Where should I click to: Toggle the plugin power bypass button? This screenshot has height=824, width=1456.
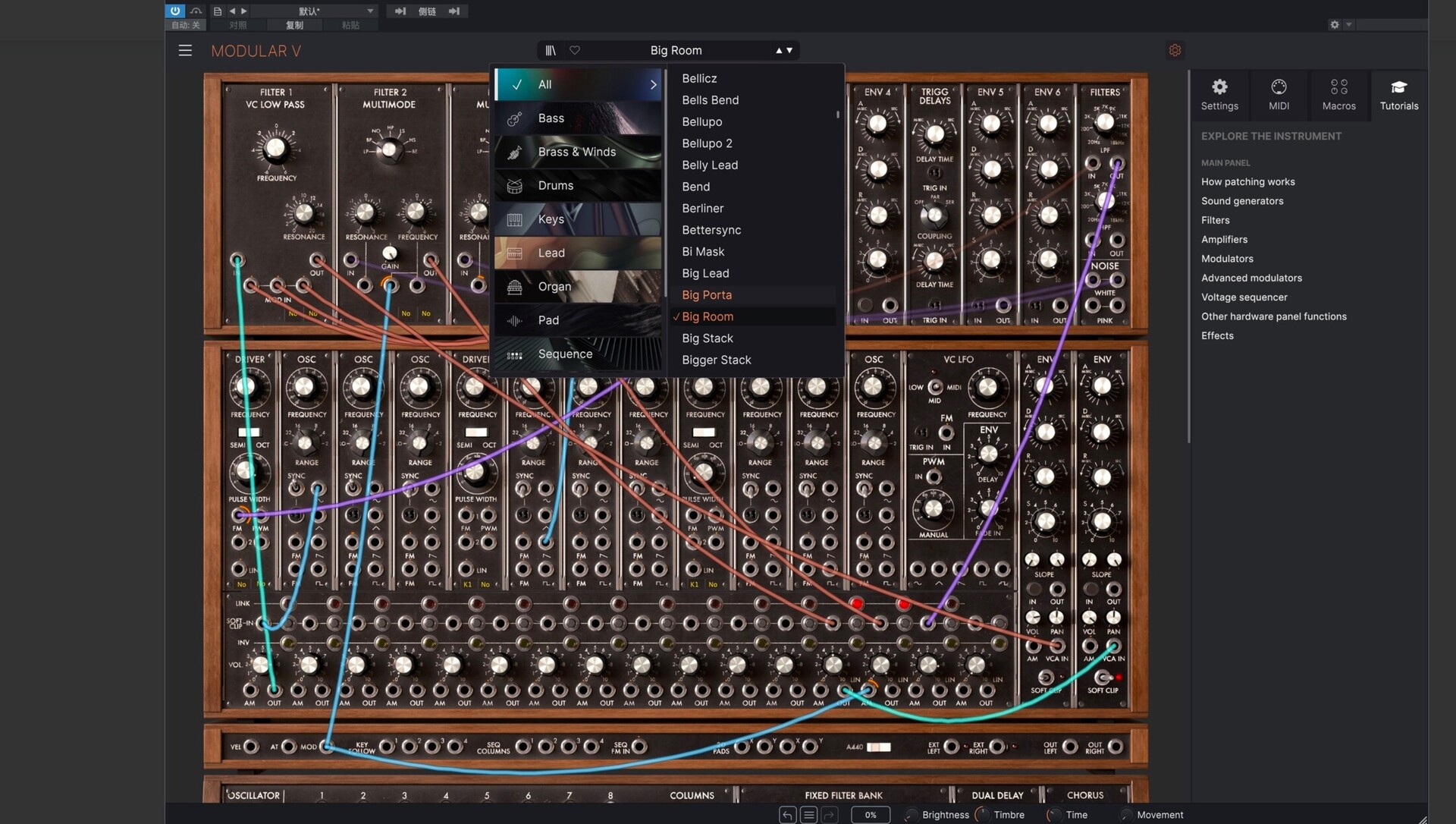coord(175,11)
